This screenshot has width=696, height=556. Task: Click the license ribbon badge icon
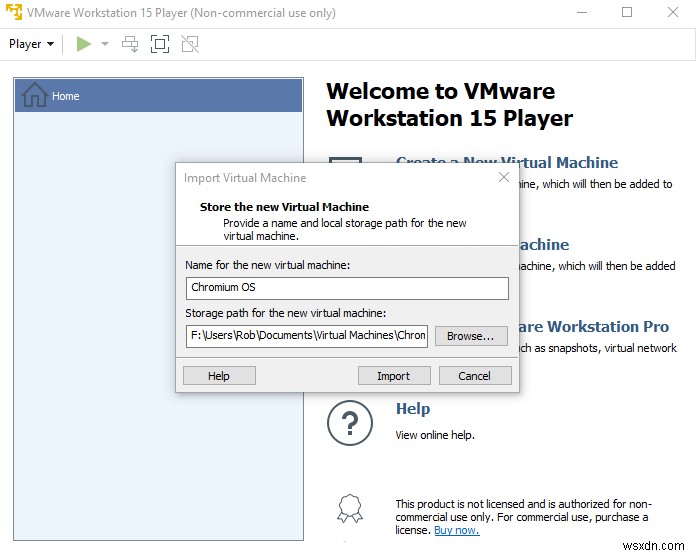[x=350, y=508]
